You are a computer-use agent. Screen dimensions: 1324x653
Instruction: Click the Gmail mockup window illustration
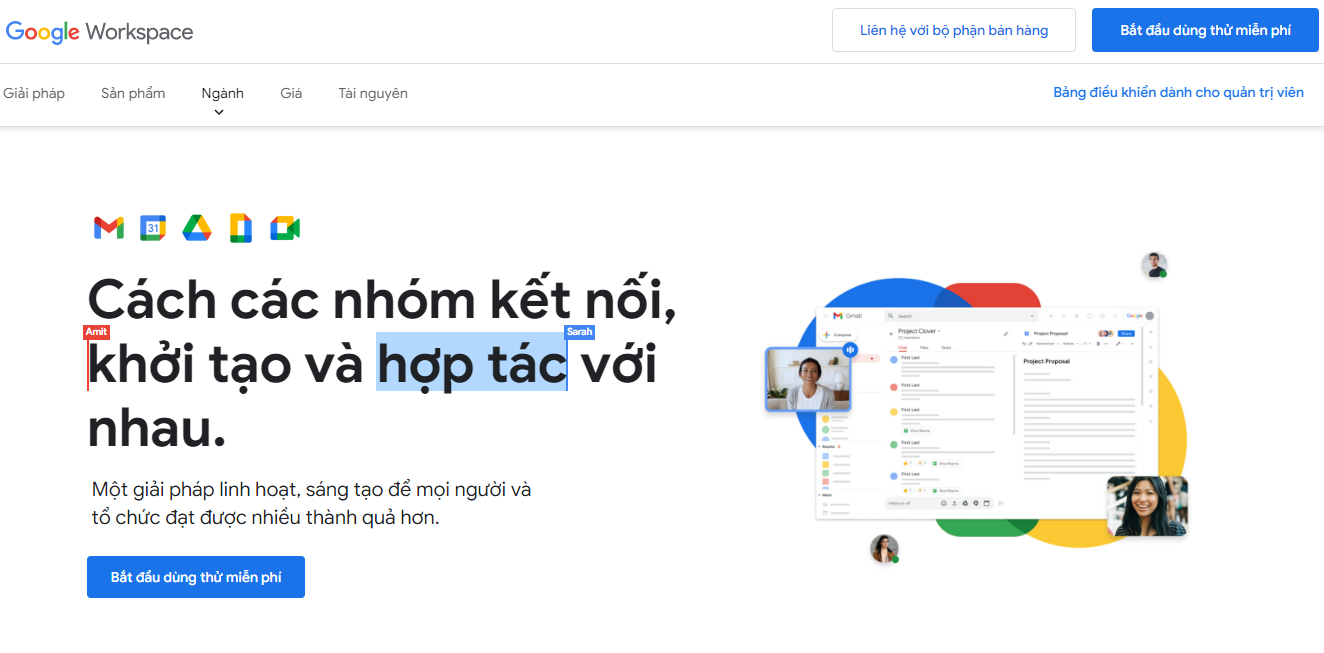point(986,413)
